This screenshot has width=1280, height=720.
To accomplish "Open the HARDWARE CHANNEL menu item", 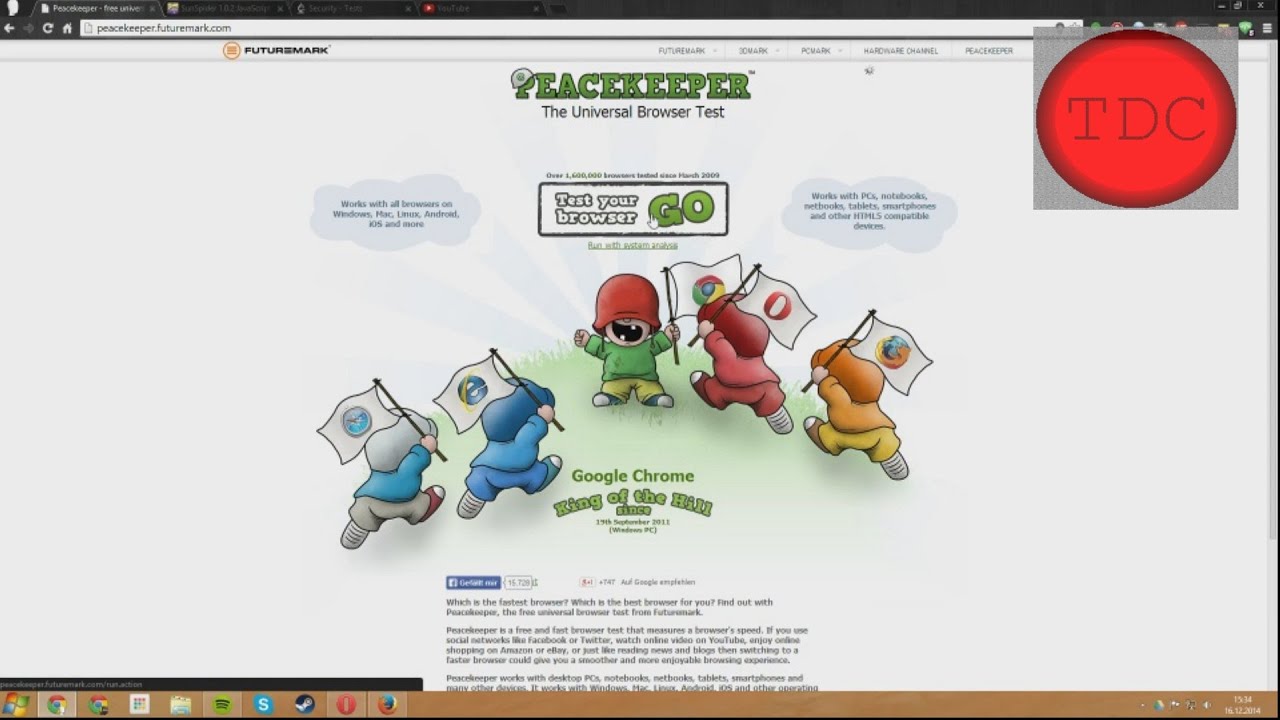I will click(901, 51).
